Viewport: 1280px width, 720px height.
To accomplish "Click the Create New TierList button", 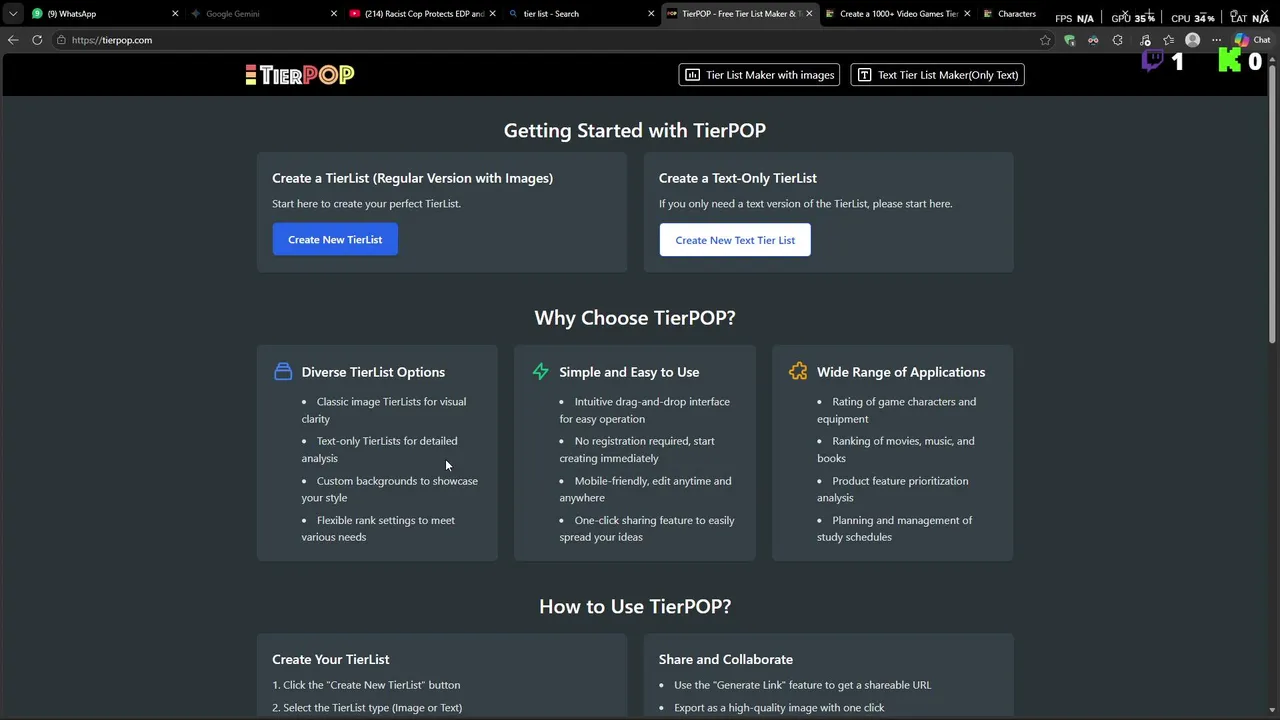I will [335, 240].
